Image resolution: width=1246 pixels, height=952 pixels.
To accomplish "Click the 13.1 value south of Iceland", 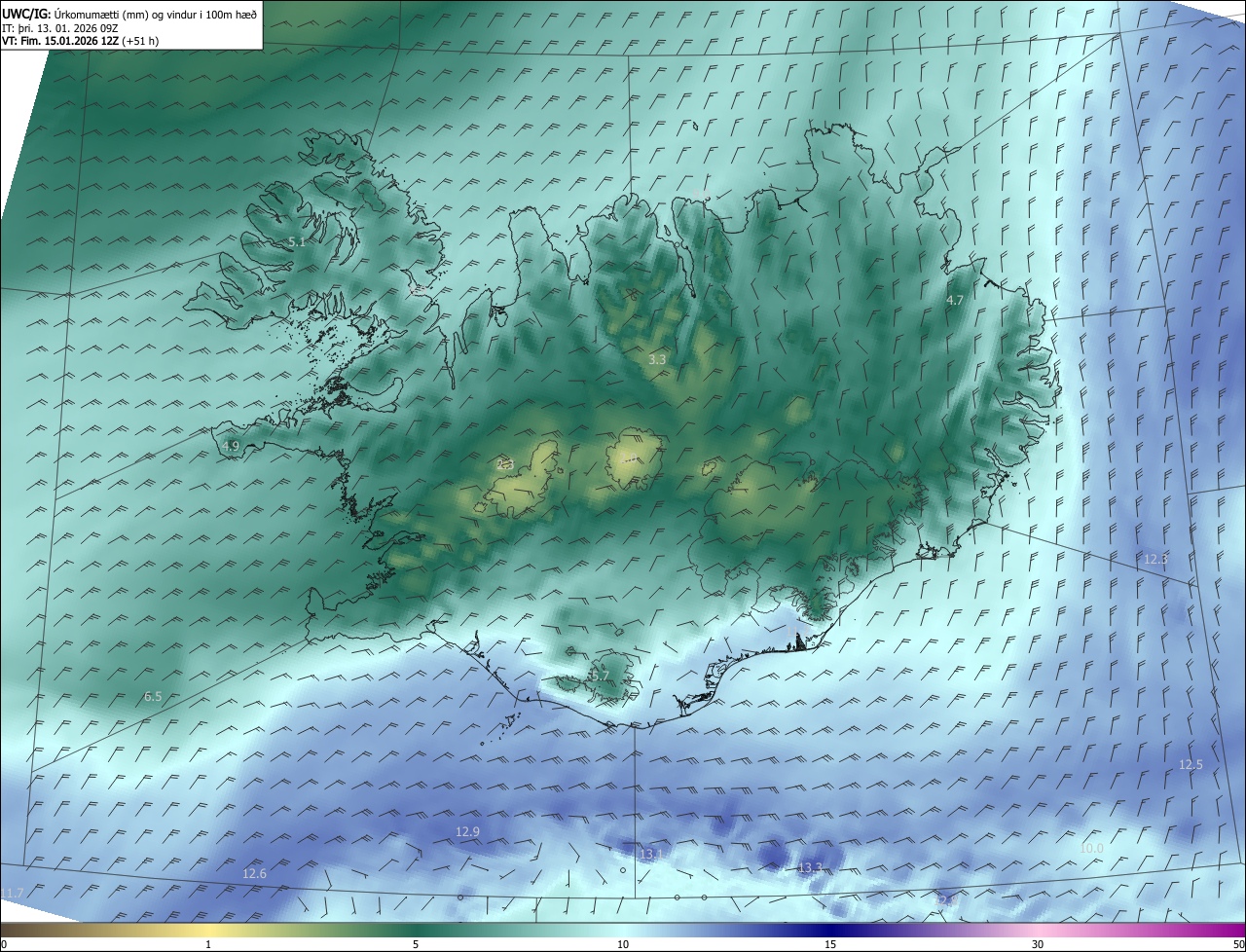I will pos(650,854).
